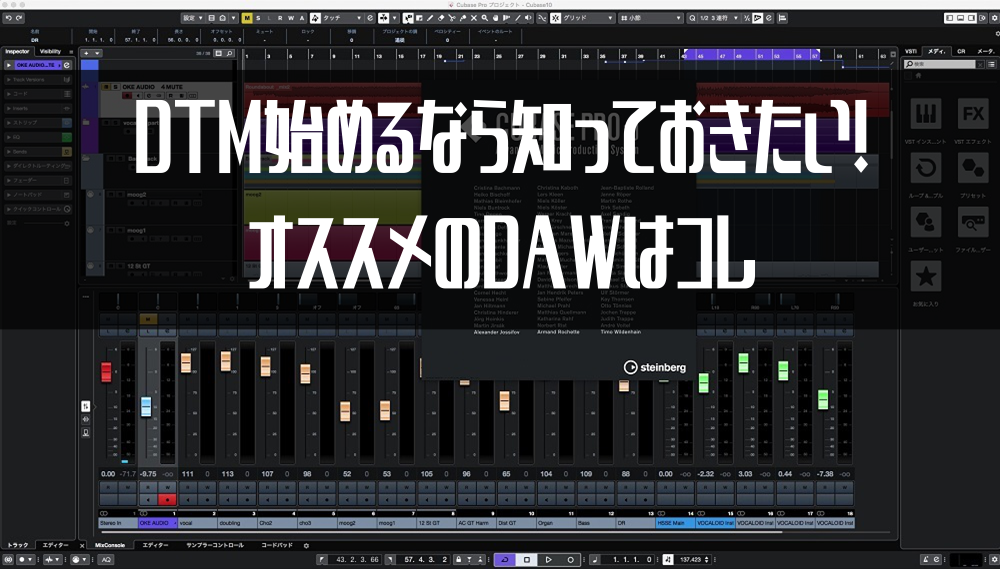The height and width of the screenshot is (570, 1001).
Task: Expand the Sends section in Inspector
Action: tap(38, 151)
